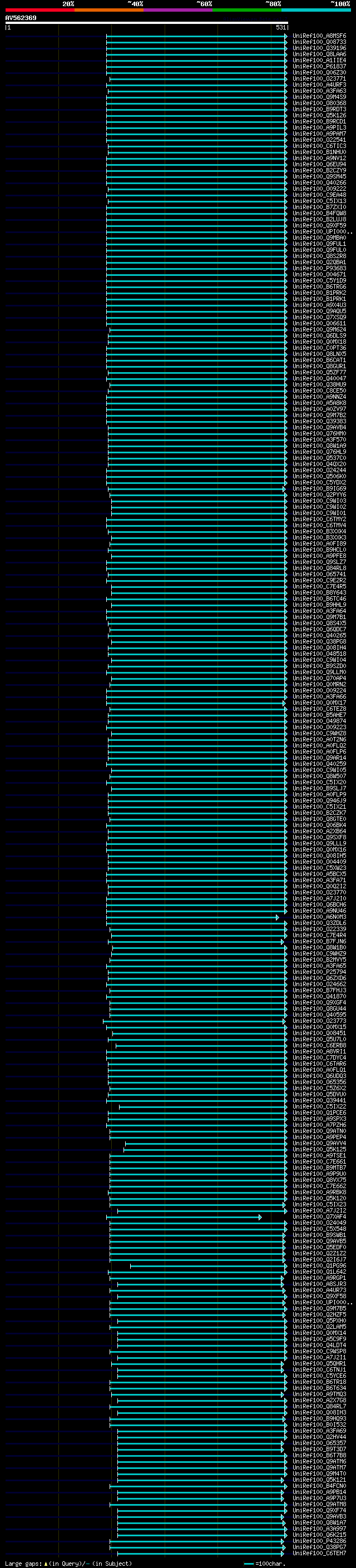Select hit UniRef100_A9PIL3

coord(319,128)
